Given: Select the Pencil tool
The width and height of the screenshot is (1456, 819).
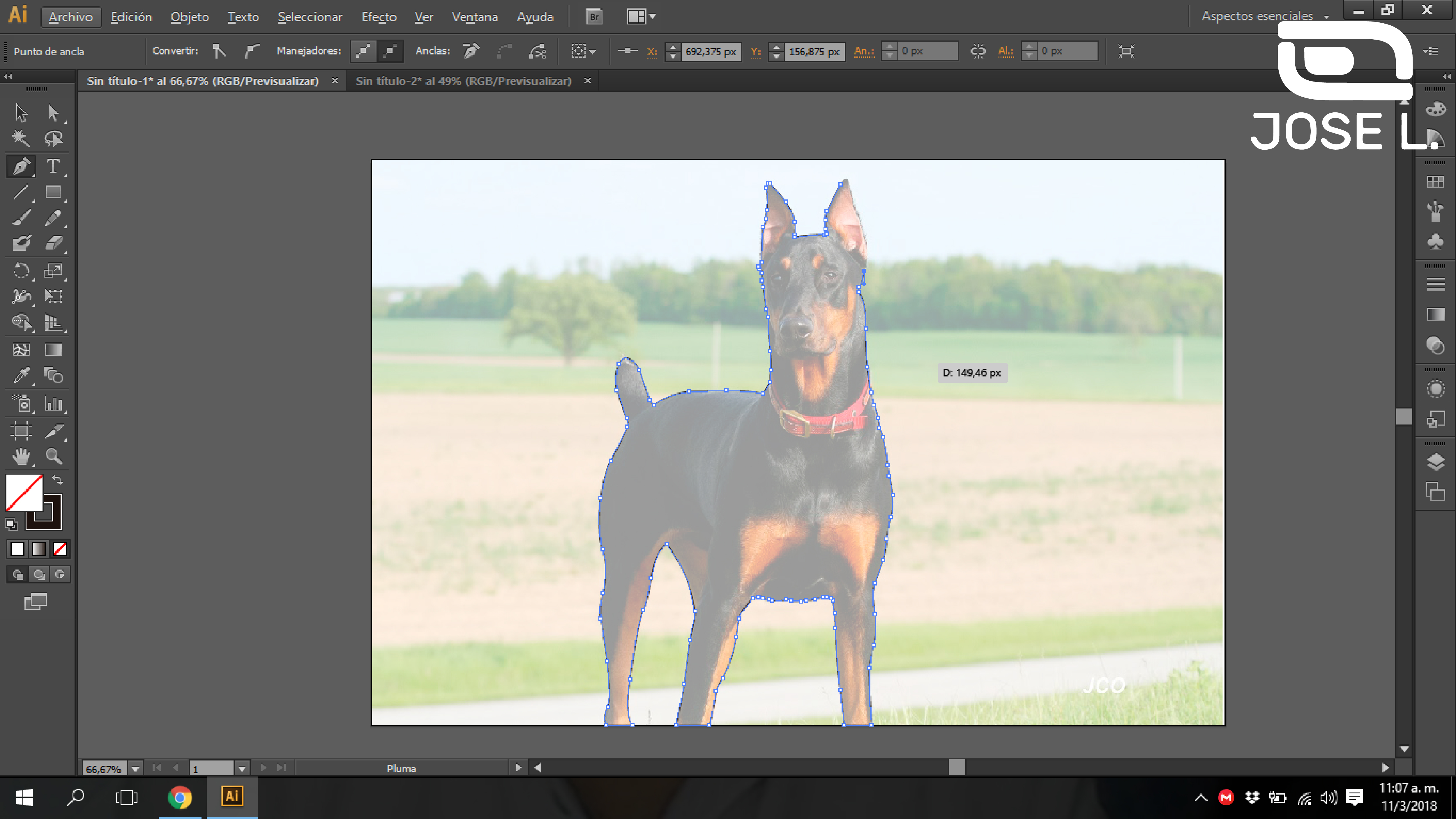Looking at the screenshot, I should (x=53, y=218).
